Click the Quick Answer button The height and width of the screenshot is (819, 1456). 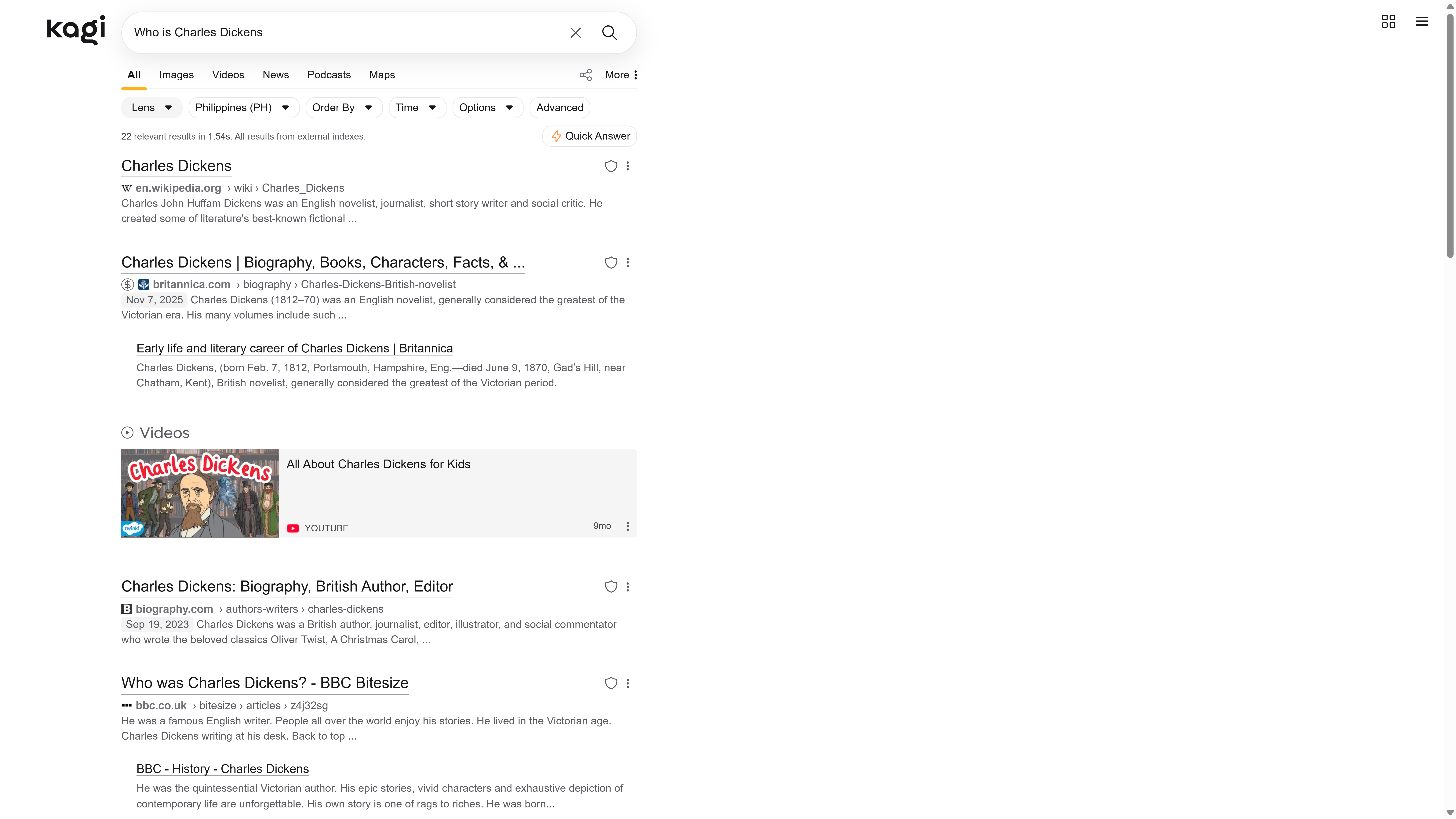point(590,136)
